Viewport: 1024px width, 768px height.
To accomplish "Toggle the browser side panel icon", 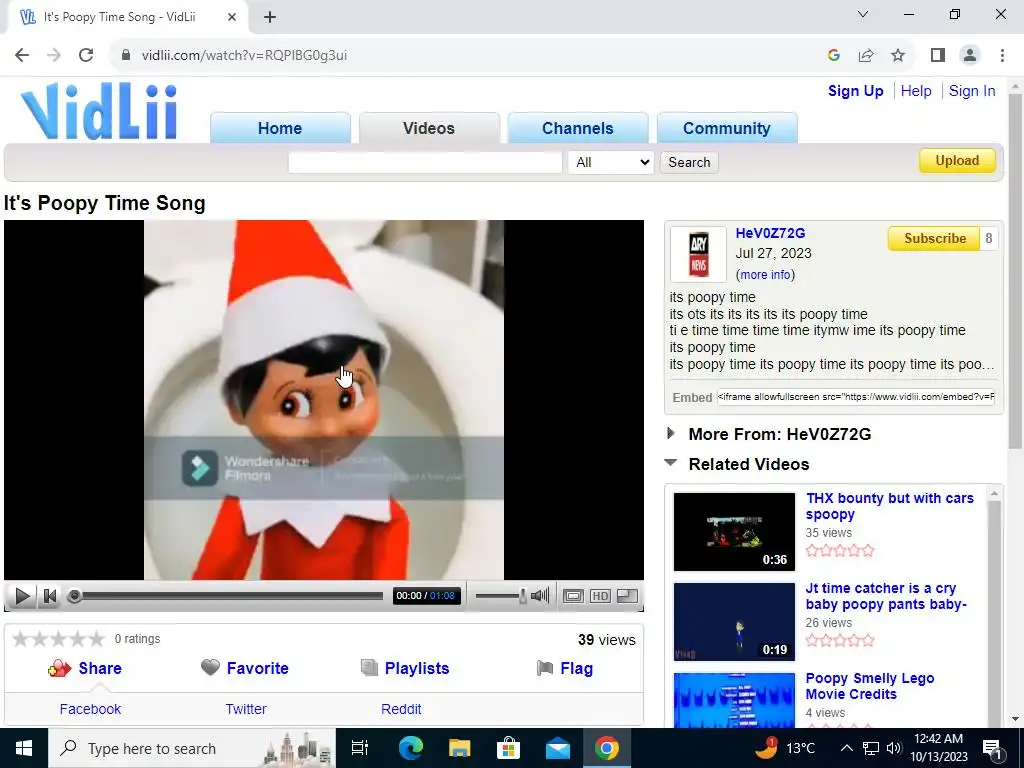I will (938, 55).
